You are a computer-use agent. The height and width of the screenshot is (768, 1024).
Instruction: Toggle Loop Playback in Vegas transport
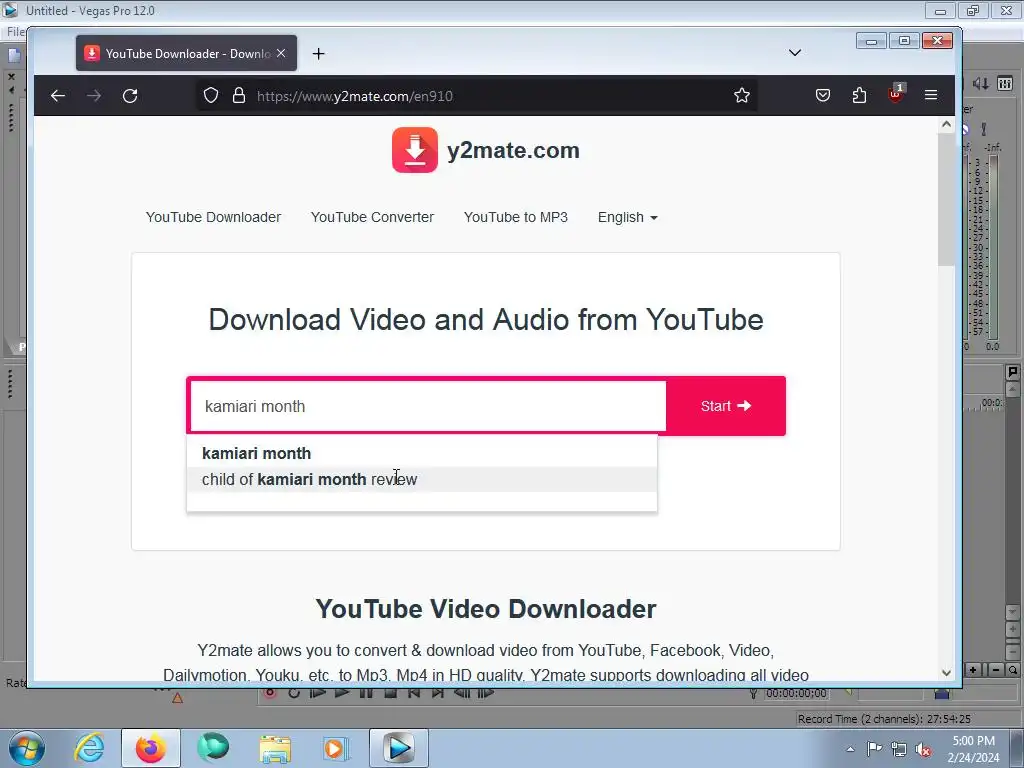pyautogui.click(x=294, y=693)
